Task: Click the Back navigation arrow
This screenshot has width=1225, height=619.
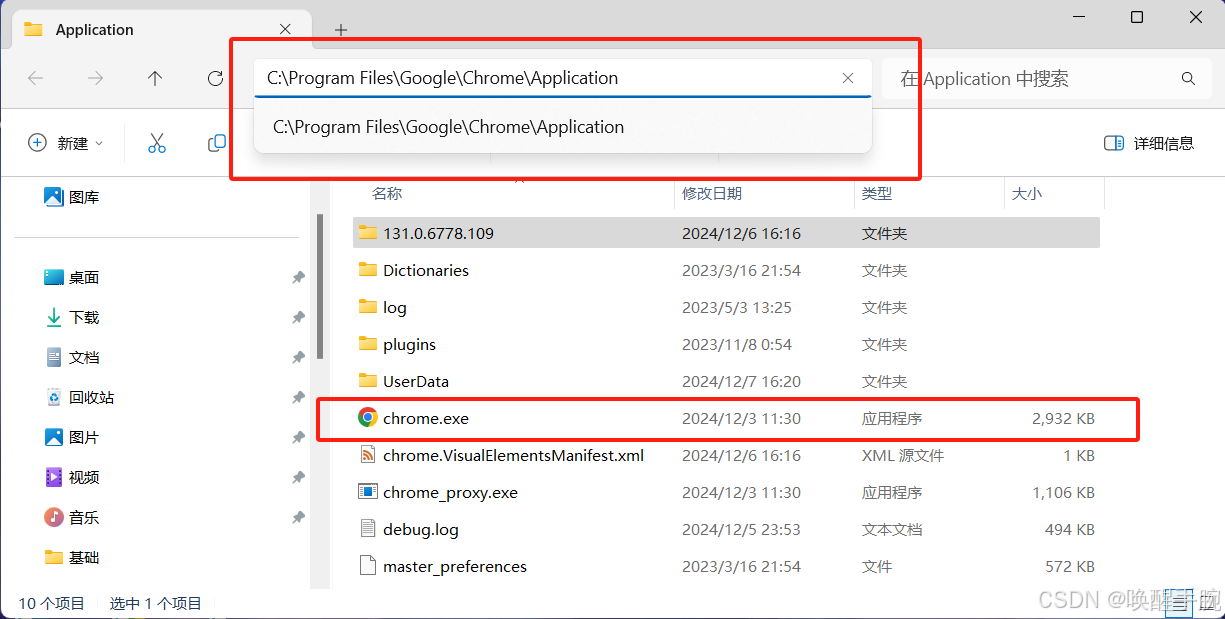Action: pos(36,78)
